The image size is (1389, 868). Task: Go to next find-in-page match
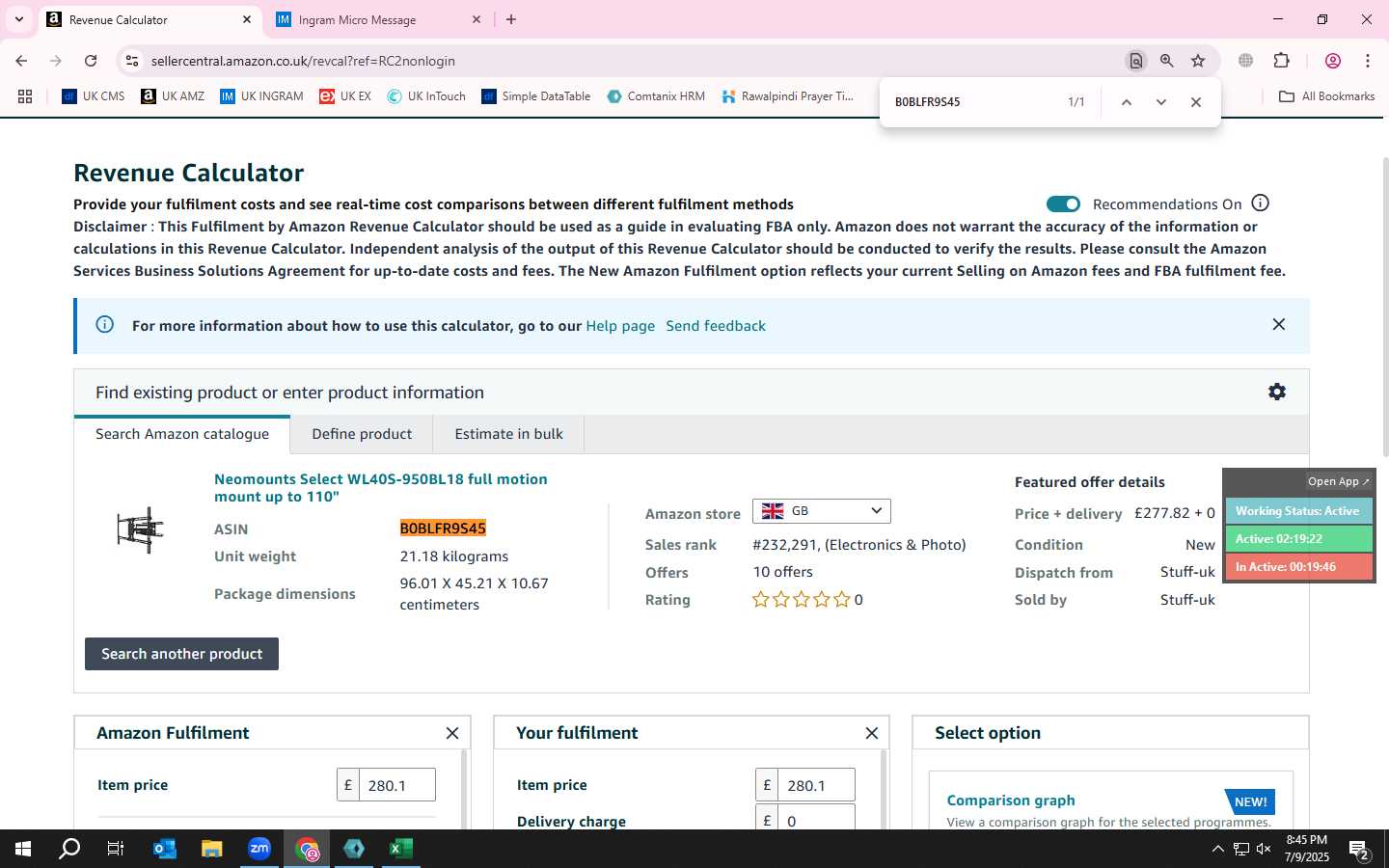pyautogui.click(x=1160, y=102)
